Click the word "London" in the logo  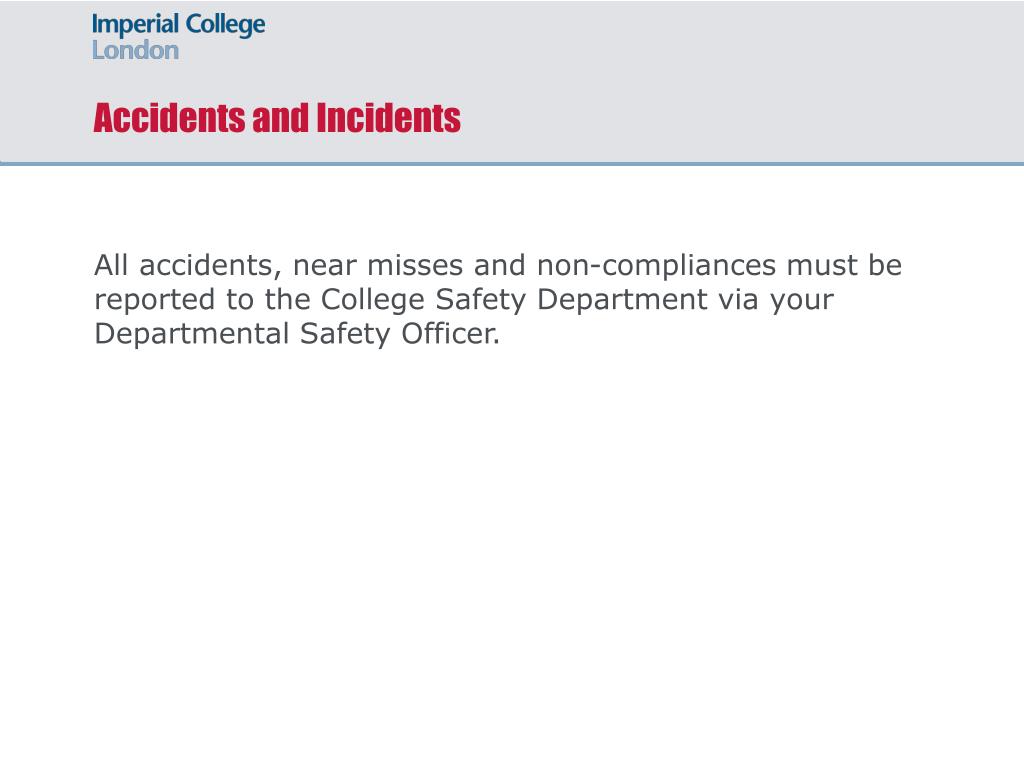pyautogui.click(x=135, y=50)
